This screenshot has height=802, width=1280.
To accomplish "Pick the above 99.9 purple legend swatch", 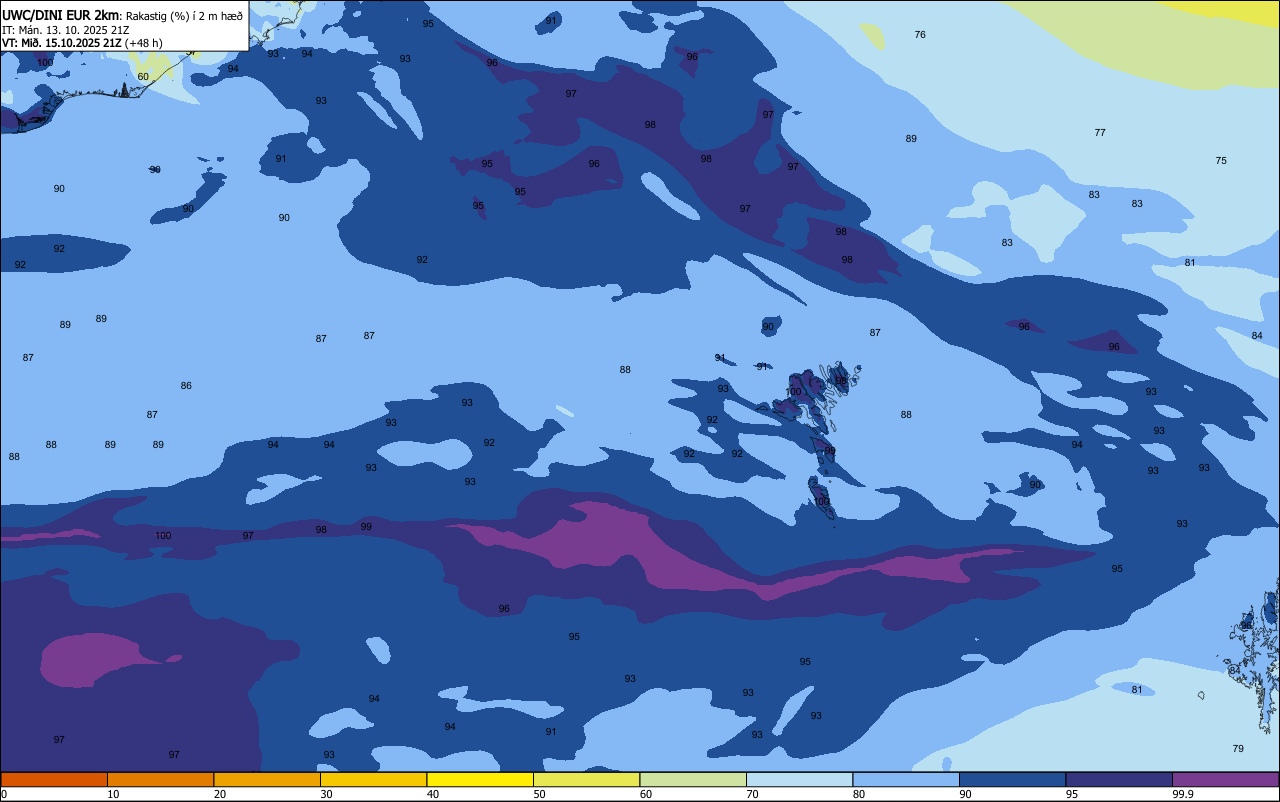I will pos(1225,779).
